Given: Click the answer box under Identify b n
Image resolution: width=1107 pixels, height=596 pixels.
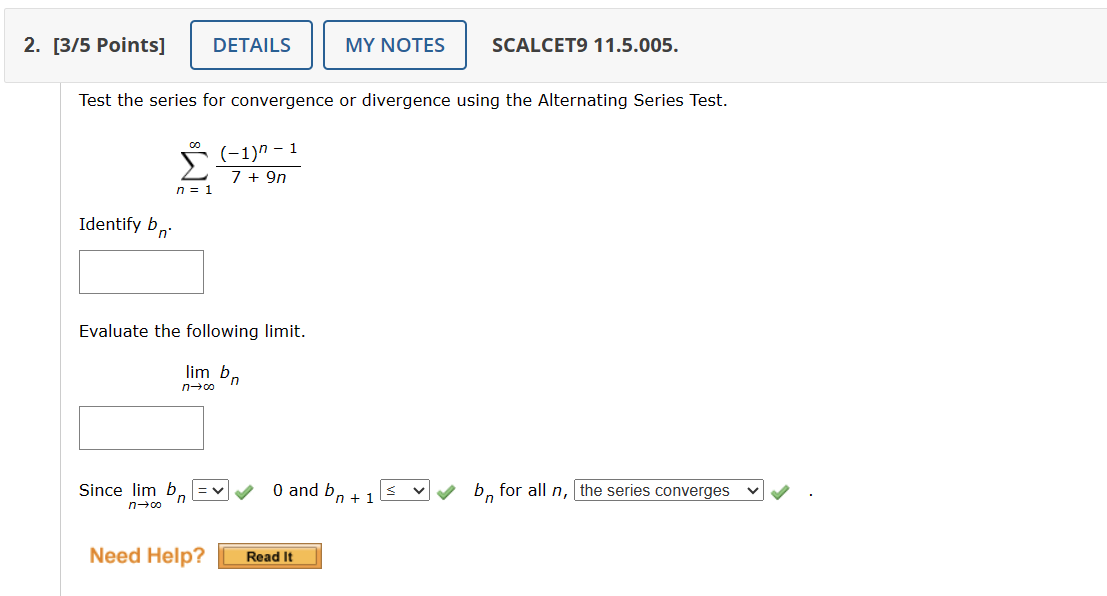Looking at the screenshot, I should (x=141, y=271).
